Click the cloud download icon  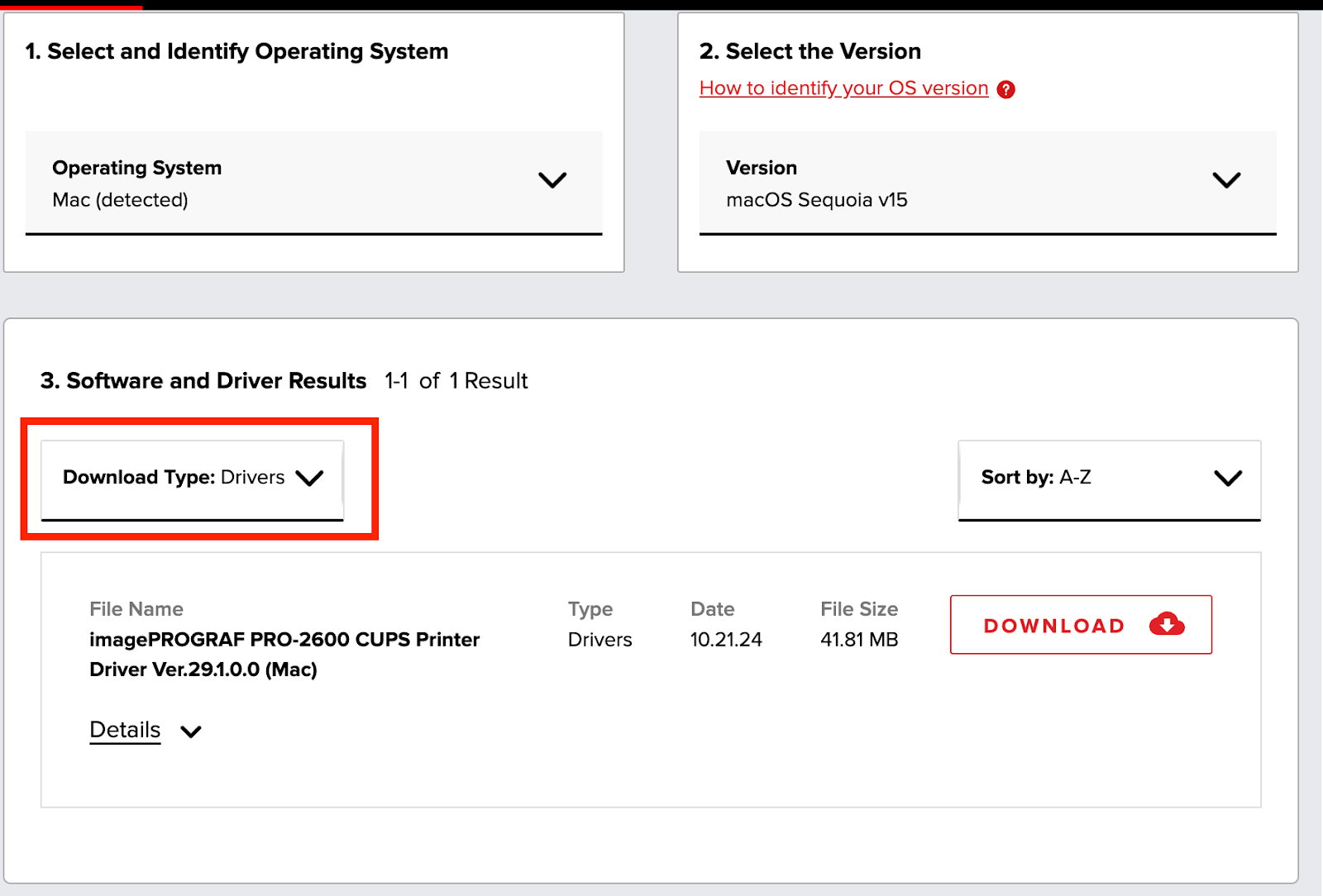(x=1167, y=624)
